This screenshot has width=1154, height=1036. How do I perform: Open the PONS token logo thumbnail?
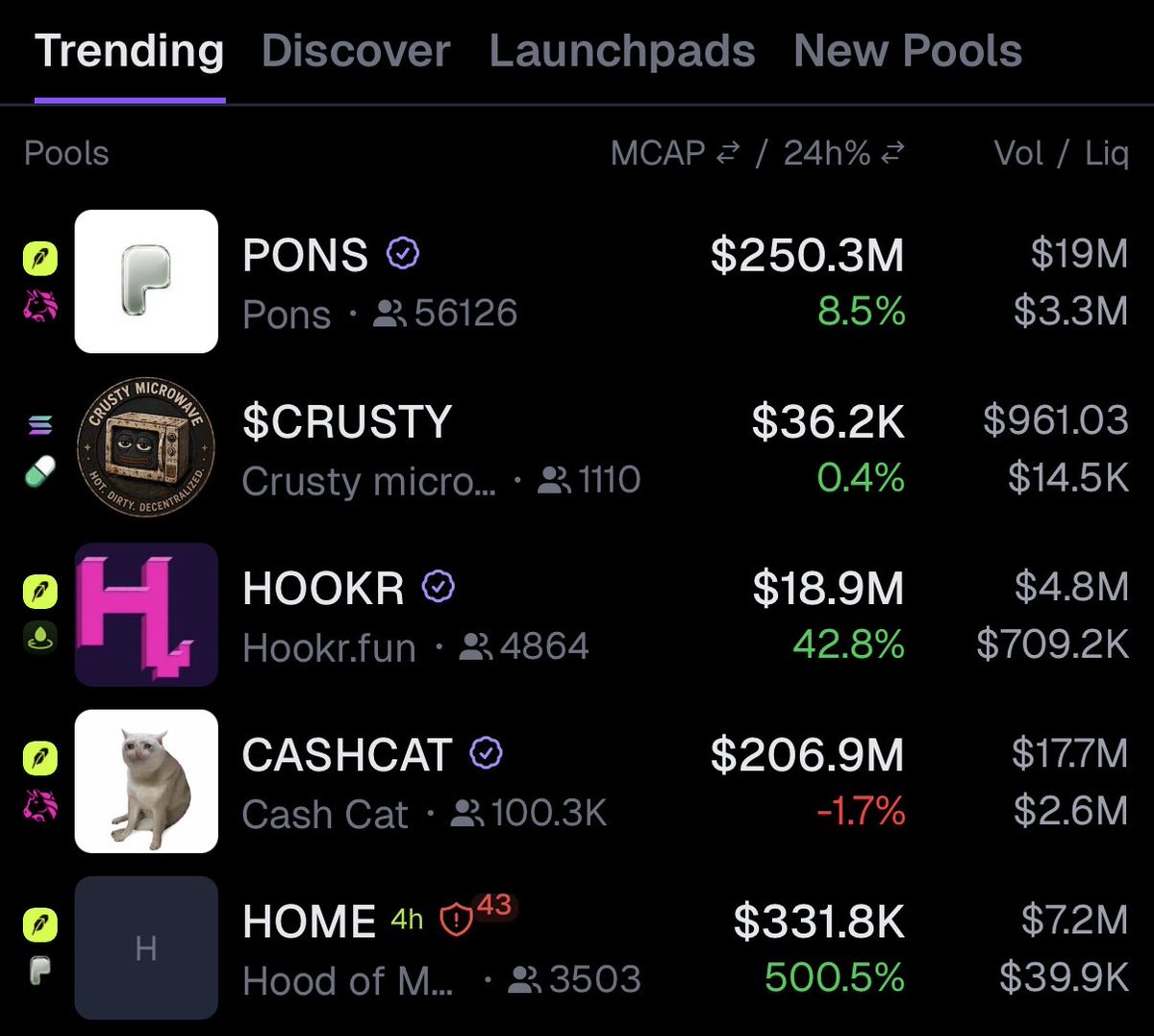coord(146,281)
